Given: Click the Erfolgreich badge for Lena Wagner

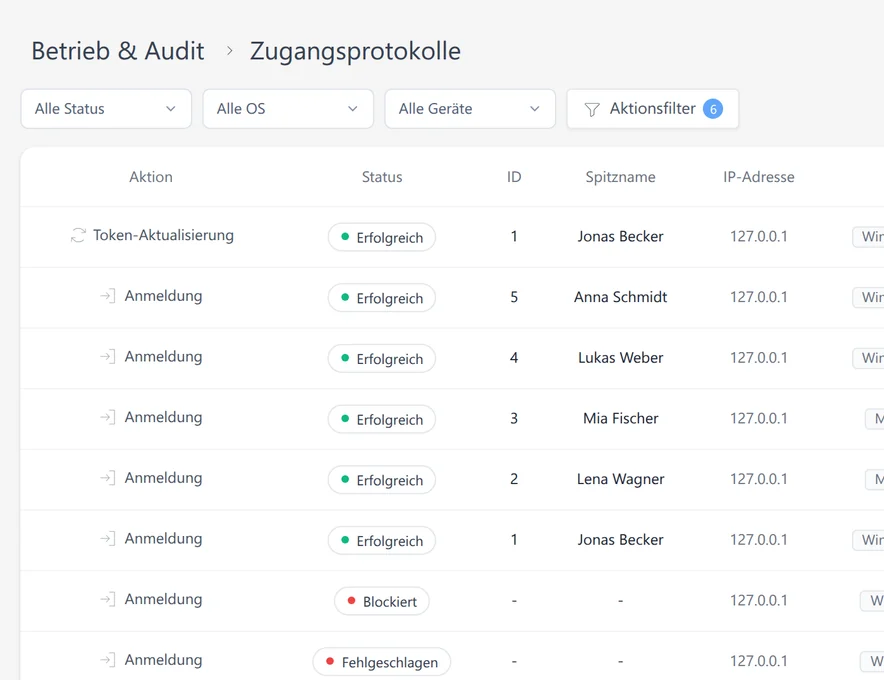Looking at the screenshot, I should click(382, 480).
